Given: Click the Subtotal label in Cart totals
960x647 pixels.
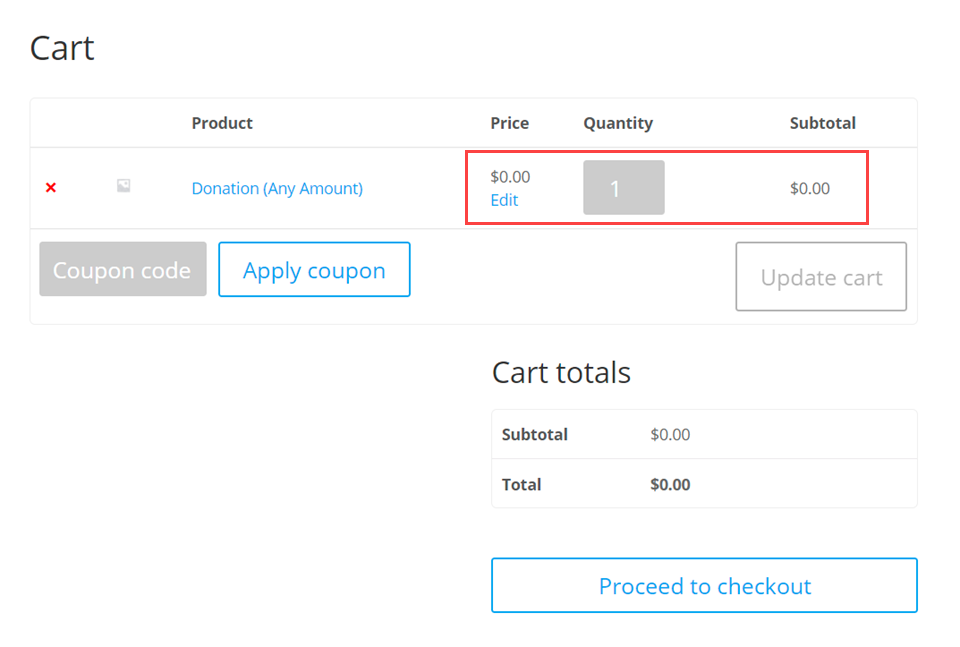Looking at the screenshot, I should tap(535, 435).
